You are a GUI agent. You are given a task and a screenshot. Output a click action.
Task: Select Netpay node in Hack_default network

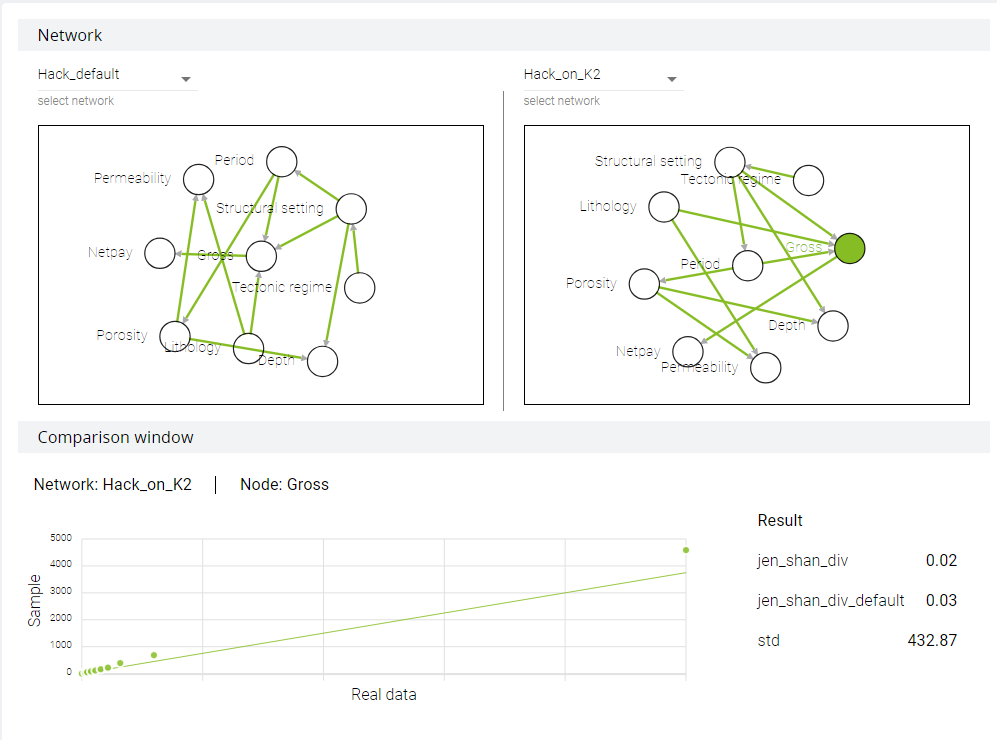pos(160,253)
